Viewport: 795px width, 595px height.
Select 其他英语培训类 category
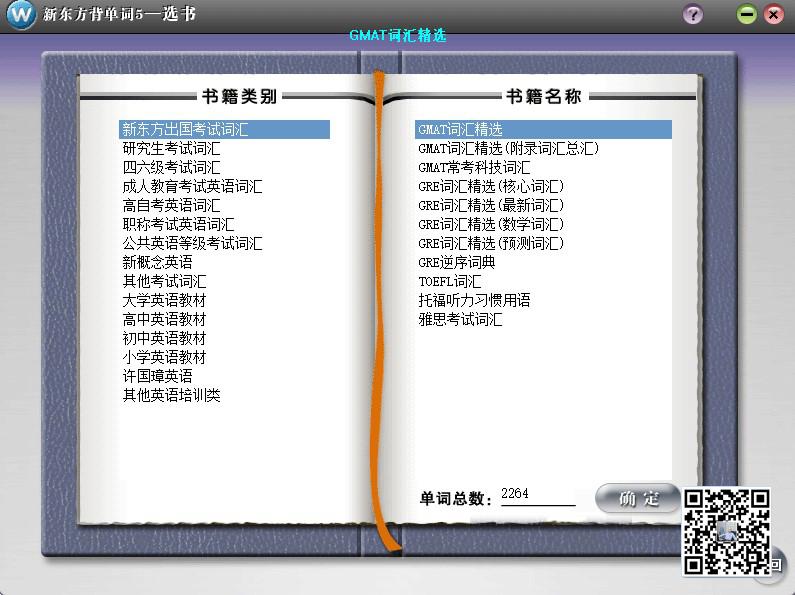pos(171,395)
